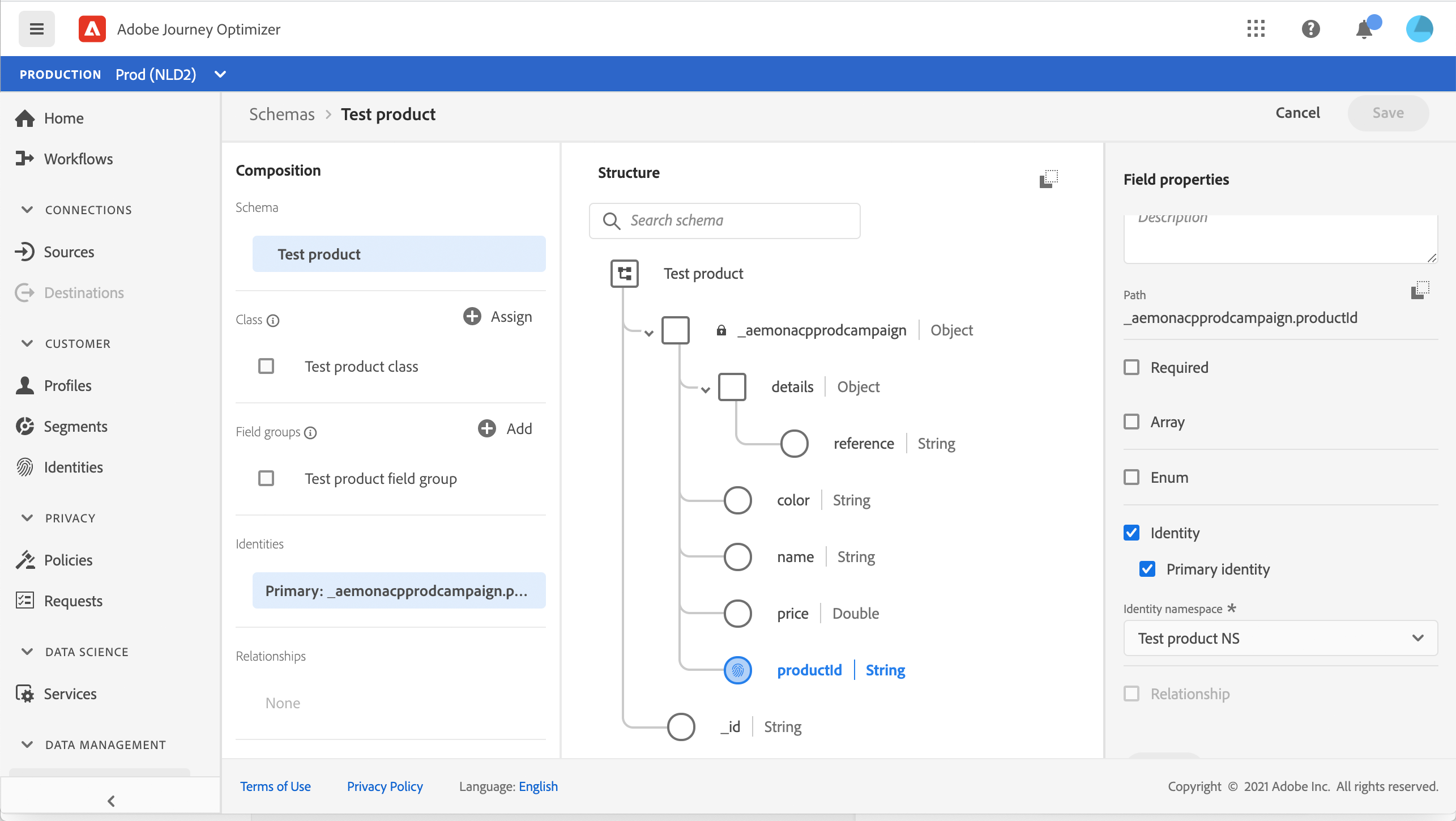Image resolution: width=1456 pixels, height=821 pixels.
Task: Uncheck the Primary identity checkbox
Action: (1147, 569)
